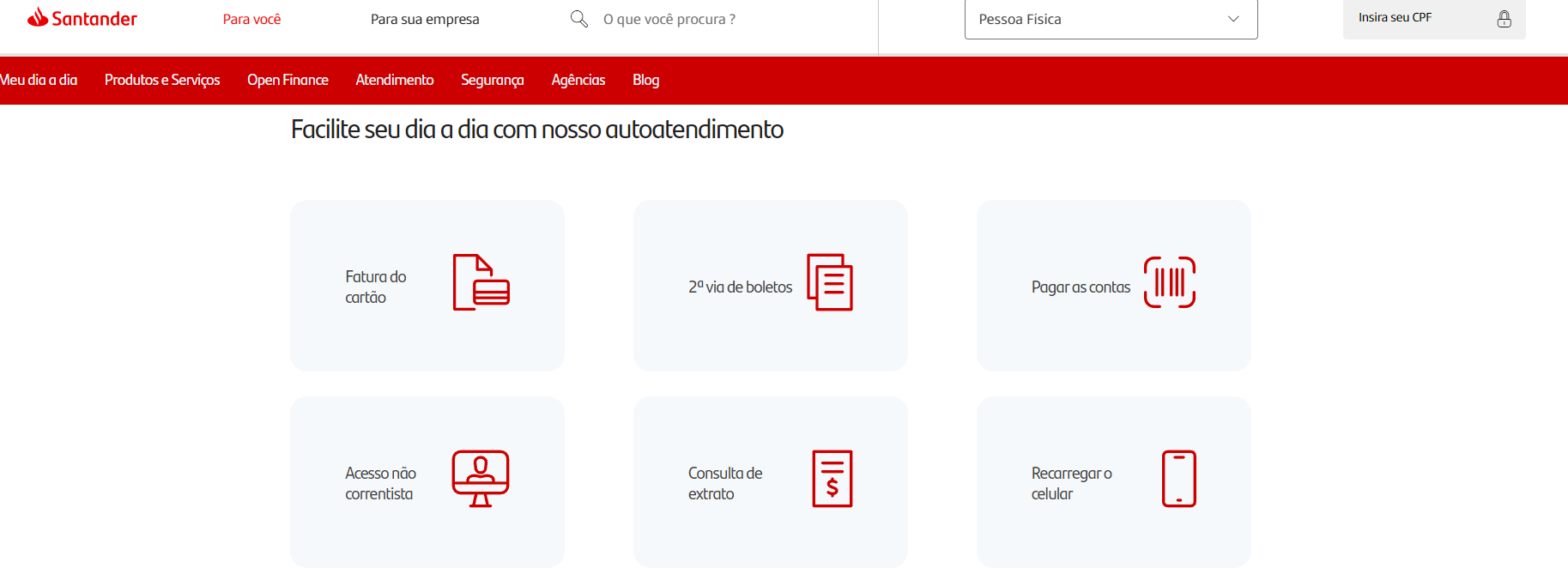Click the padlock icon beside the CPF field
Image resolution: width=1568 pixels, height=580 pixels.
[x=1504, y=19]
